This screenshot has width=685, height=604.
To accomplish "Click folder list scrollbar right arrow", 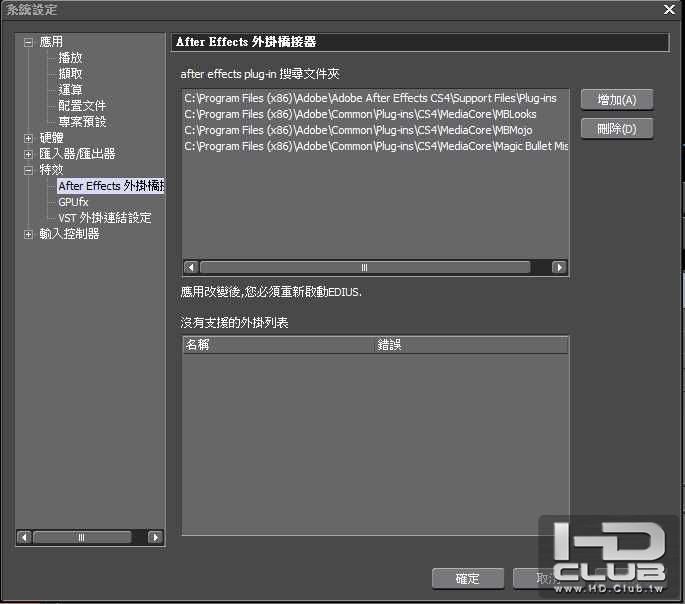I will (559, 267).
